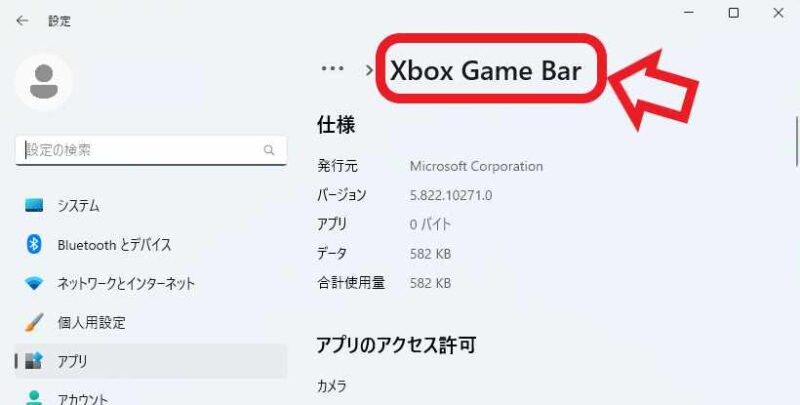Go to ネットワークとインターネット page
800x405 pixels.
(126, 284)
